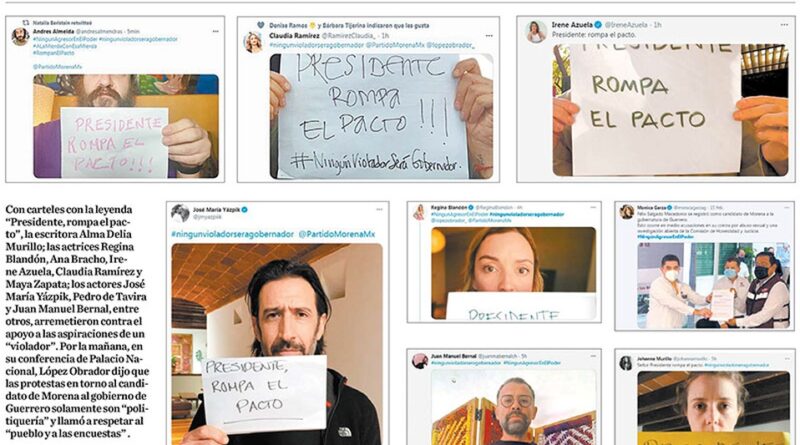
Task: Open more options on Regina Blandón's tweet
Action: tap(593, 208)
